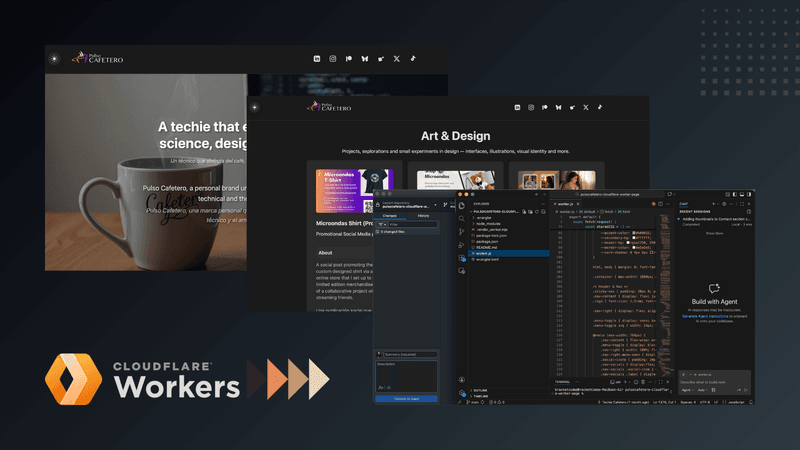
Task: Click Bluesky butterfly icon in home page header
Action: [x=365, y=59]
